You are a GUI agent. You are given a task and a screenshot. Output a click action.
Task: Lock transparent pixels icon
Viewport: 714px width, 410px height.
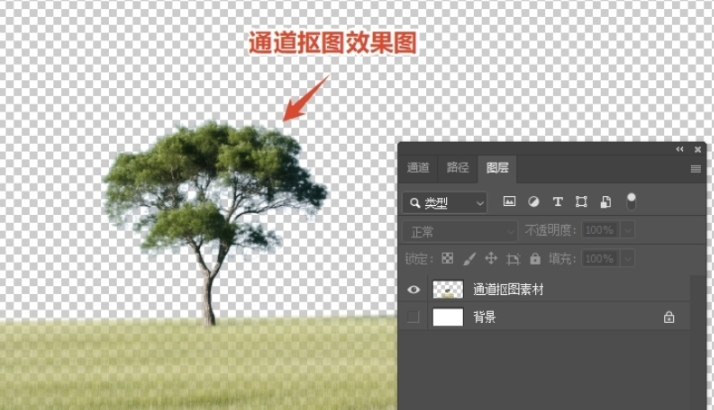[447, 259]
